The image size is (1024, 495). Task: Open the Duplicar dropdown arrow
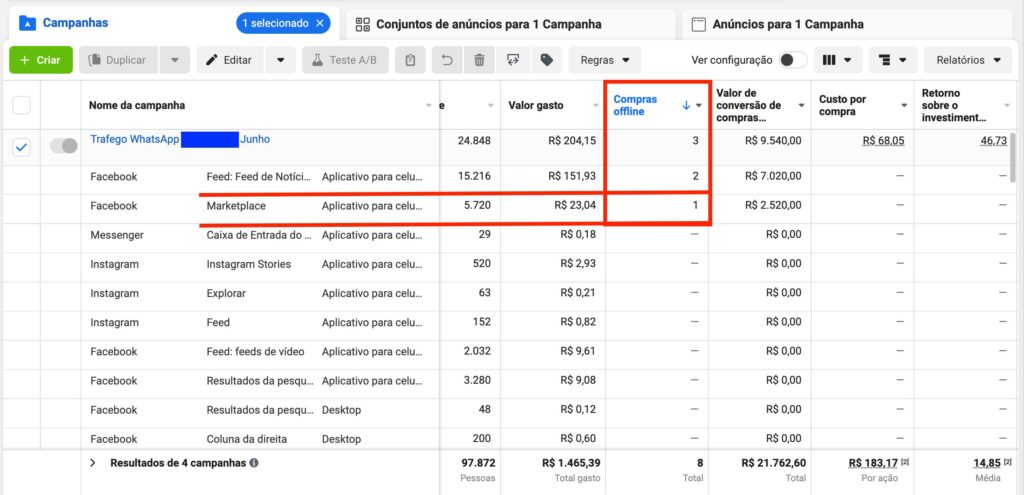[x=174, y=60]
